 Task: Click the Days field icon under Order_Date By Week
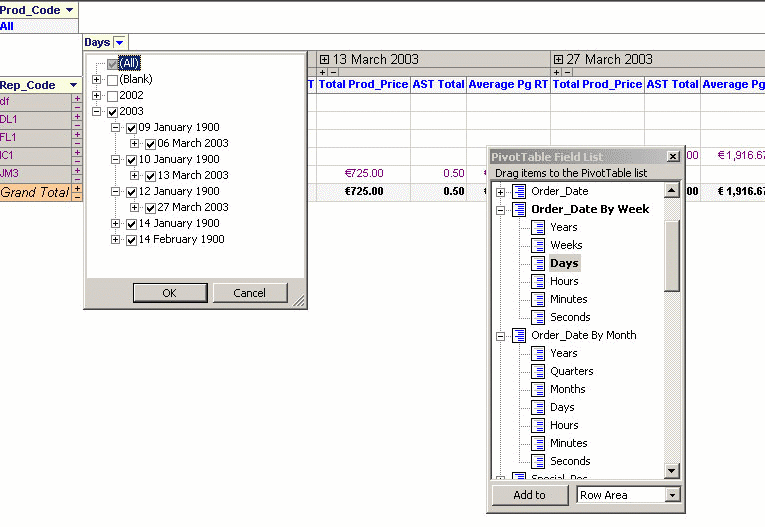click(x=537, y=263)
